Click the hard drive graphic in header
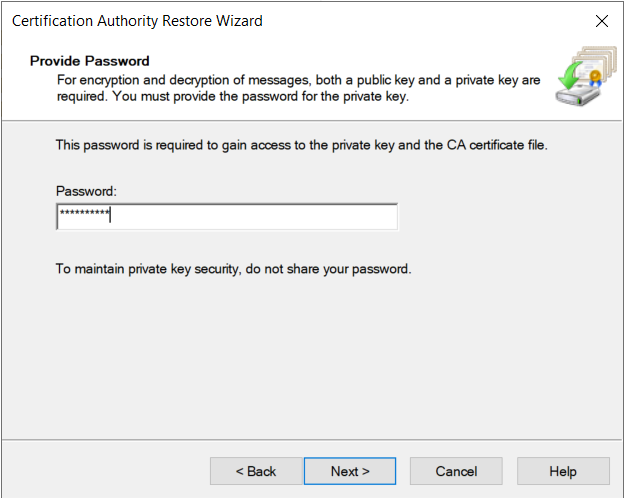This screenshot has height=503, width=626. (577, 96)
